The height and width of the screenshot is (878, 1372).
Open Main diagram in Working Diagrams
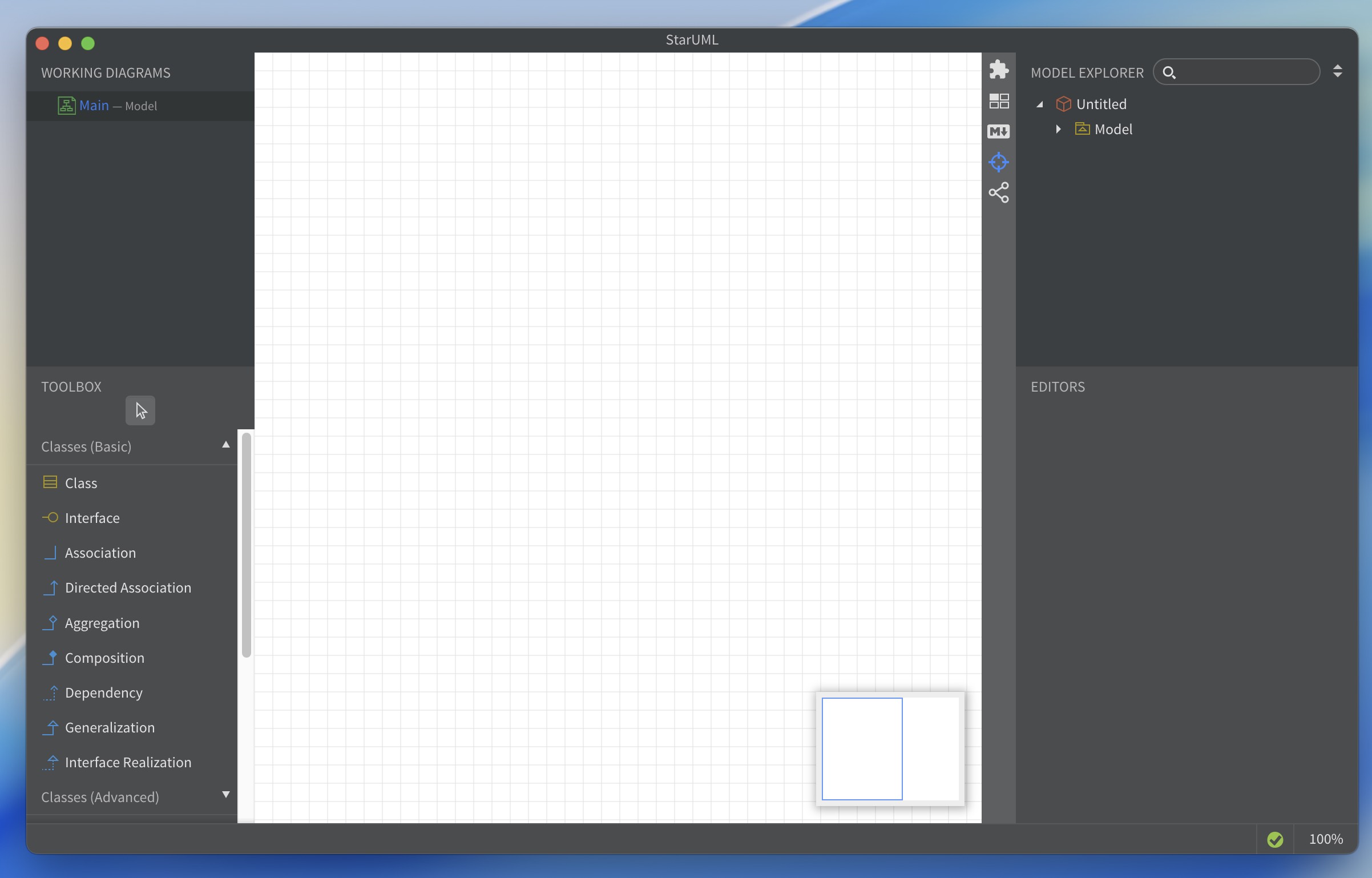coord(94,106)
